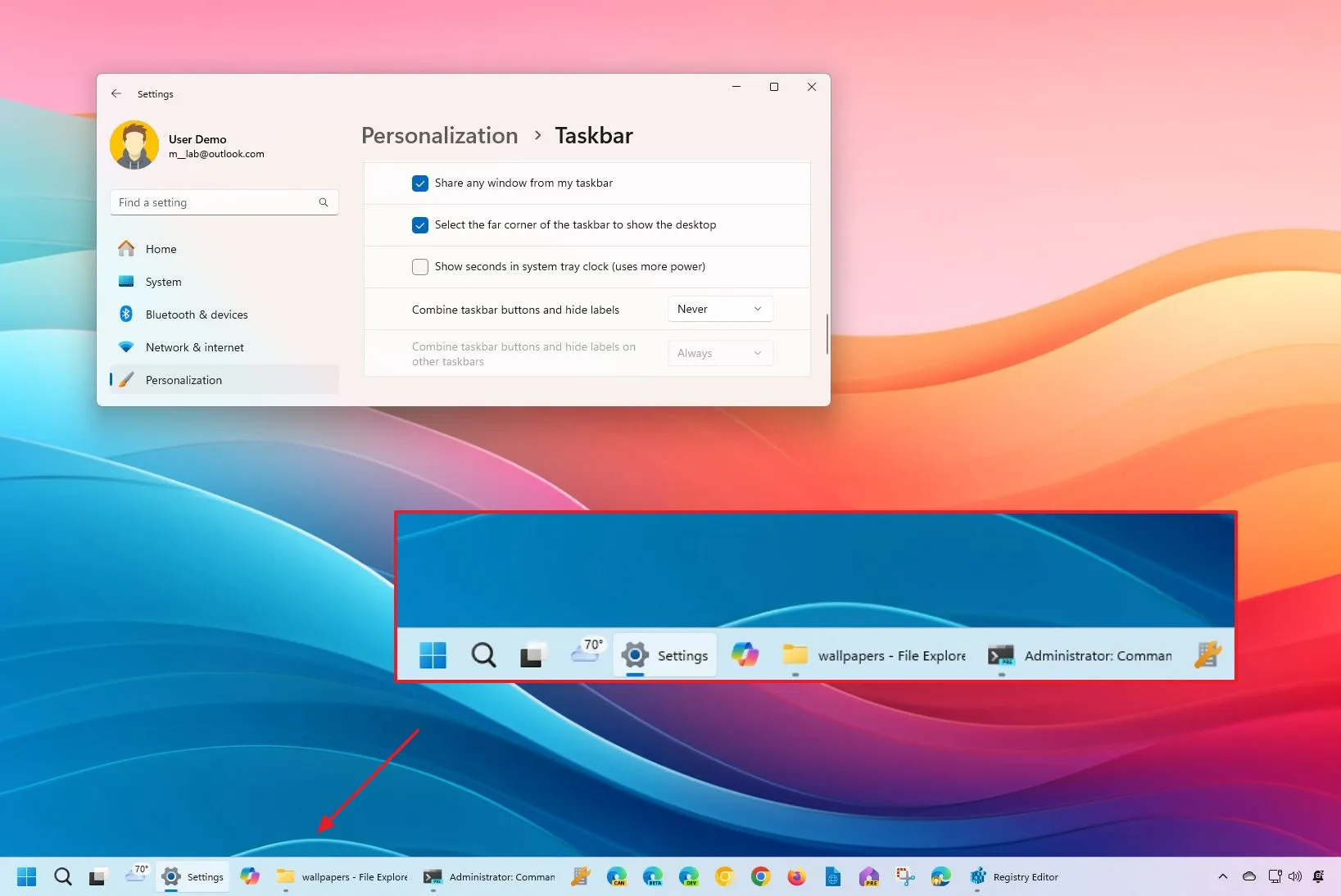The height and width of the screenshot is (896, 1341).
Task: Enable showing seconds in system tray clock
Action: [419, 266]
